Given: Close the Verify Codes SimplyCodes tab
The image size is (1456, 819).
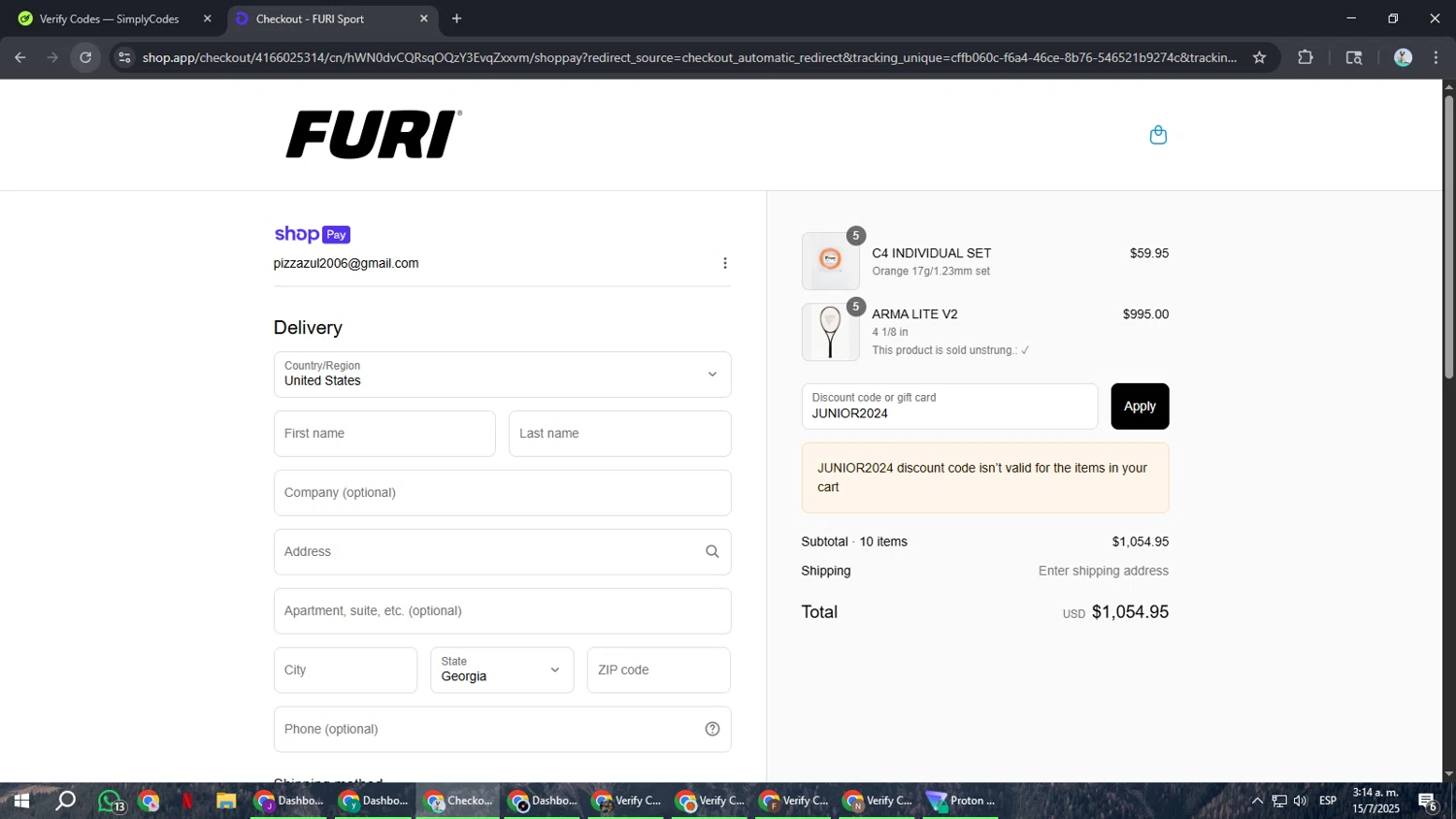Looking at the screenshot, I should (x=207, y=18).
